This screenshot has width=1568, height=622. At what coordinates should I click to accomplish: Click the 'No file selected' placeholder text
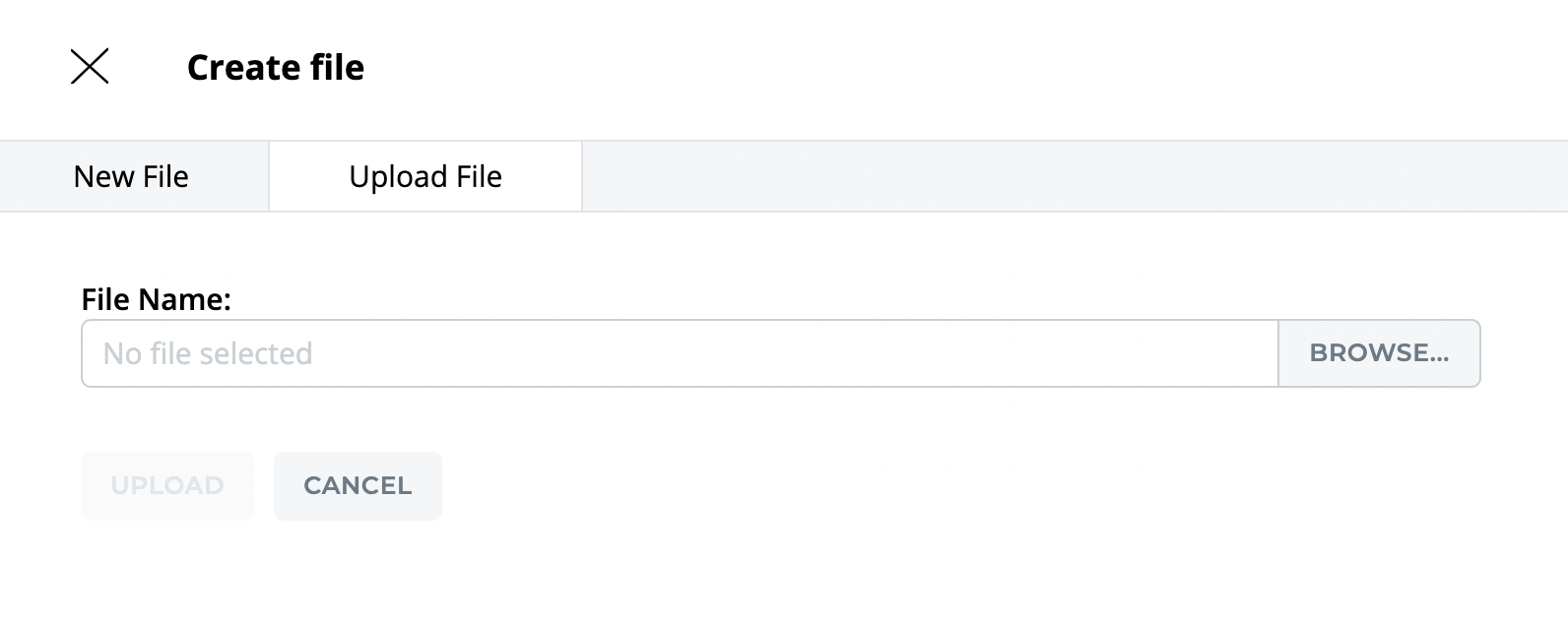pyautogui.click(x=208, y=353)
